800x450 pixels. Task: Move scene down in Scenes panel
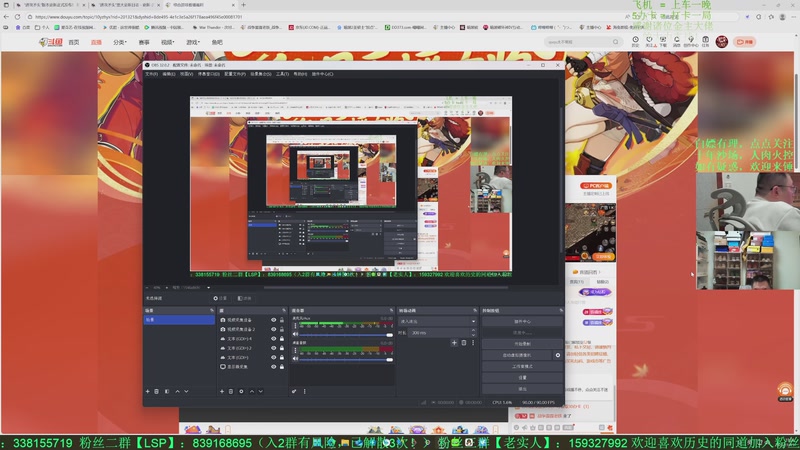click(186, 391)
